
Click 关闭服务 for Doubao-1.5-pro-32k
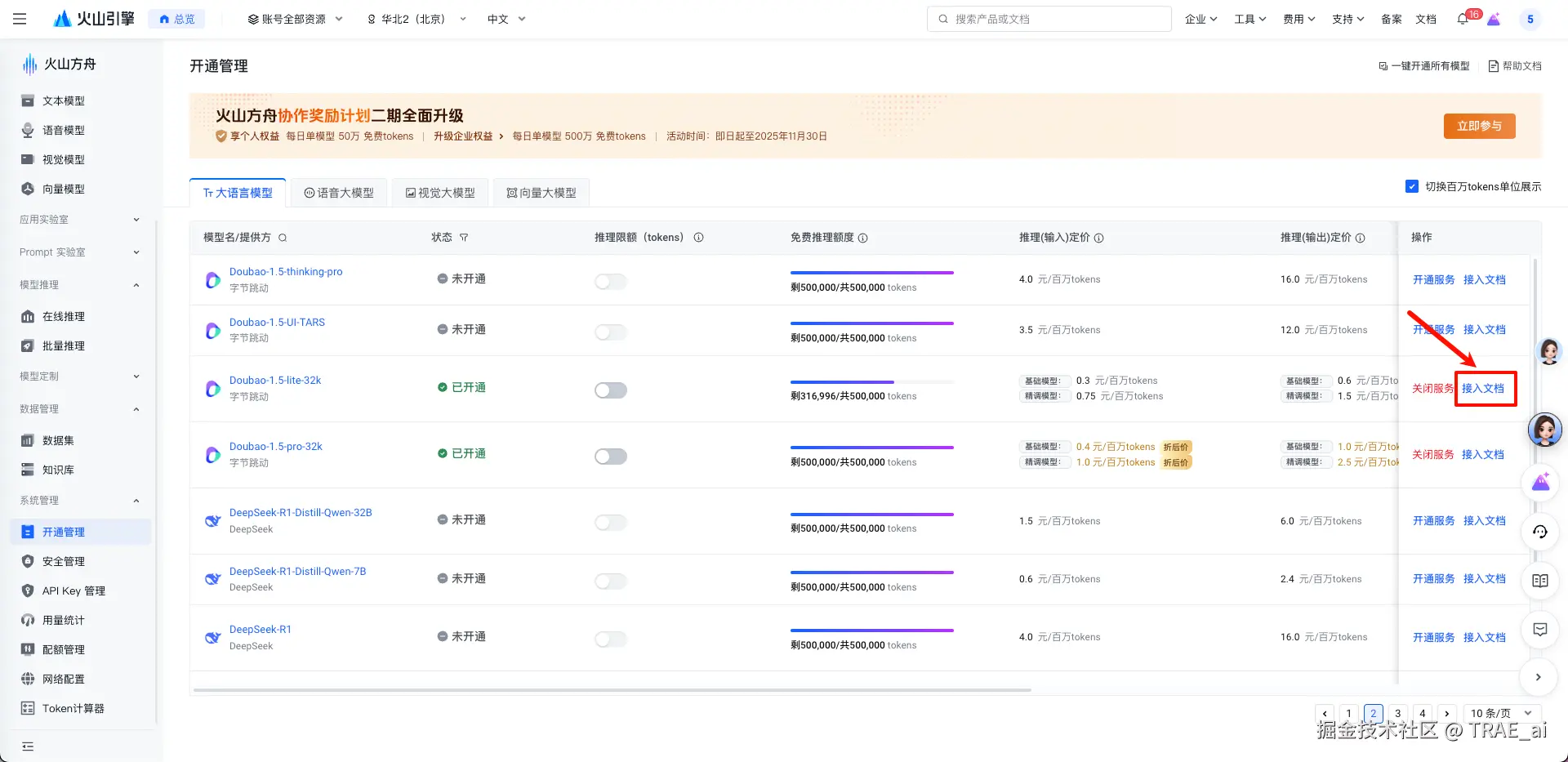[1433, 454]
